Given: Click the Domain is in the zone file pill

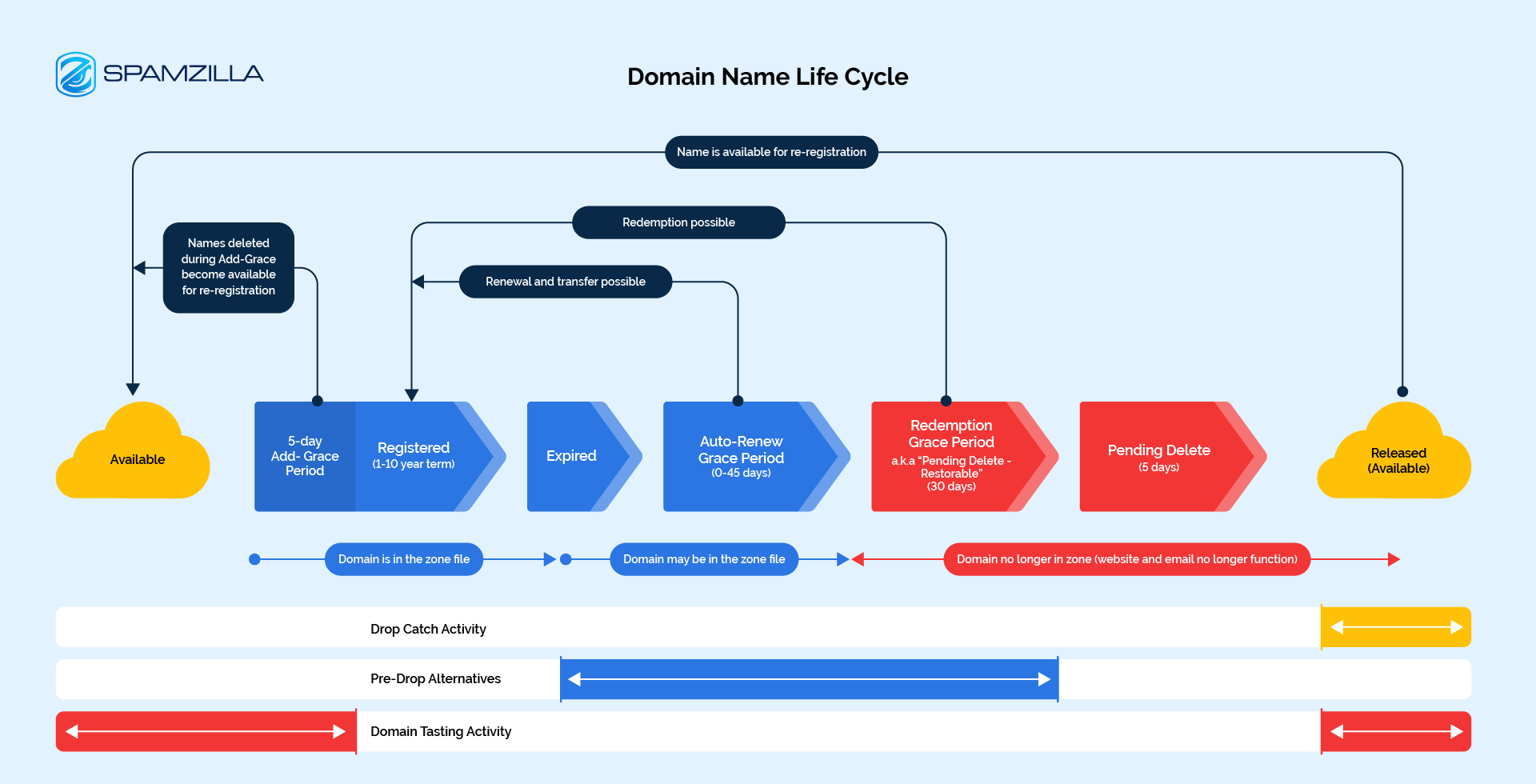Looking at the screenshot, I should tap(404, 559).
